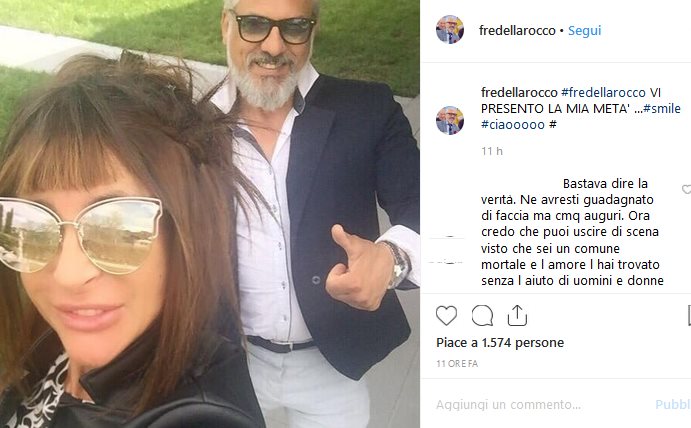Like the comment with the small heart

click(x=687, y=190)
